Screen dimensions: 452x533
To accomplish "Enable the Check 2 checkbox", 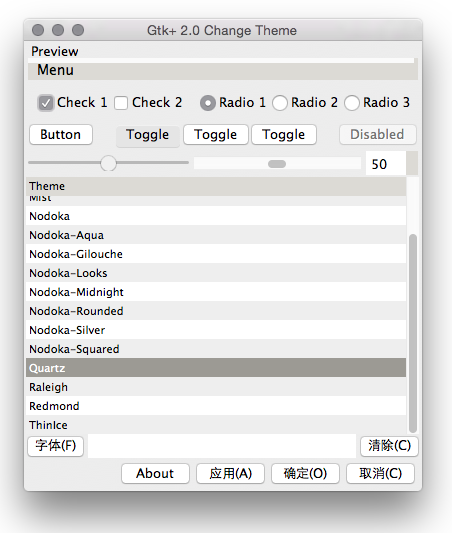I will (x=121, y=103).
